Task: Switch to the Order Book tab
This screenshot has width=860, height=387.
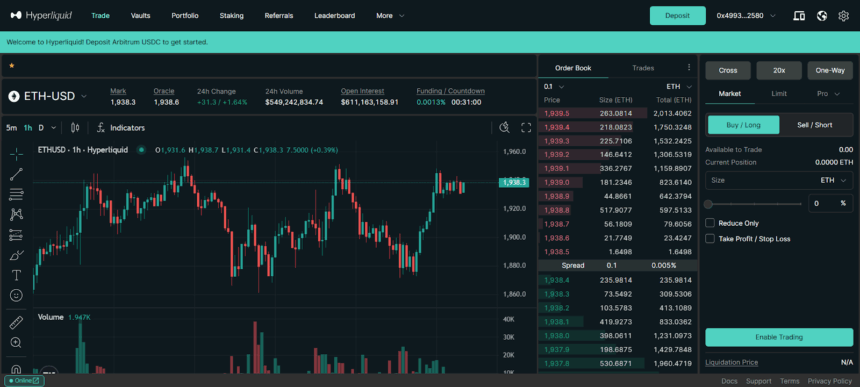Action: pos(573,68)
